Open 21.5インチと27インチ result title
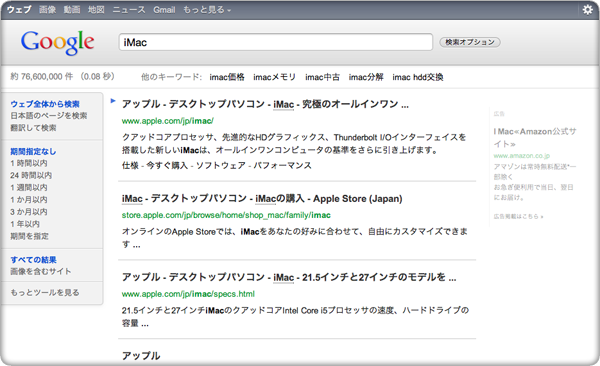600x366 pixels. tap(289, 277)
